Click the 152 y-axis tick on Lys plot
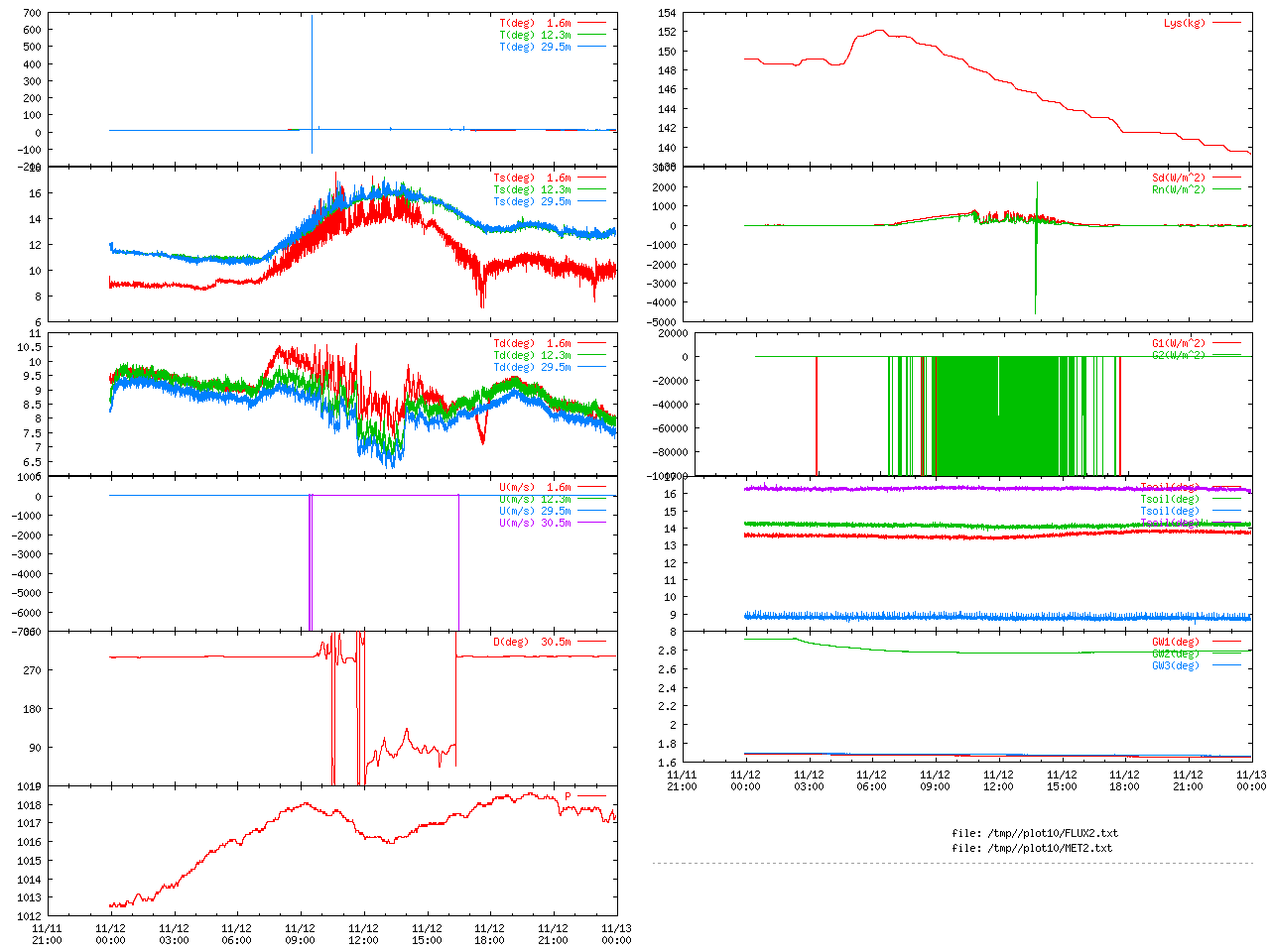Screen dimensions: 1270x952 pyautogui.click(x=666, y=32)
